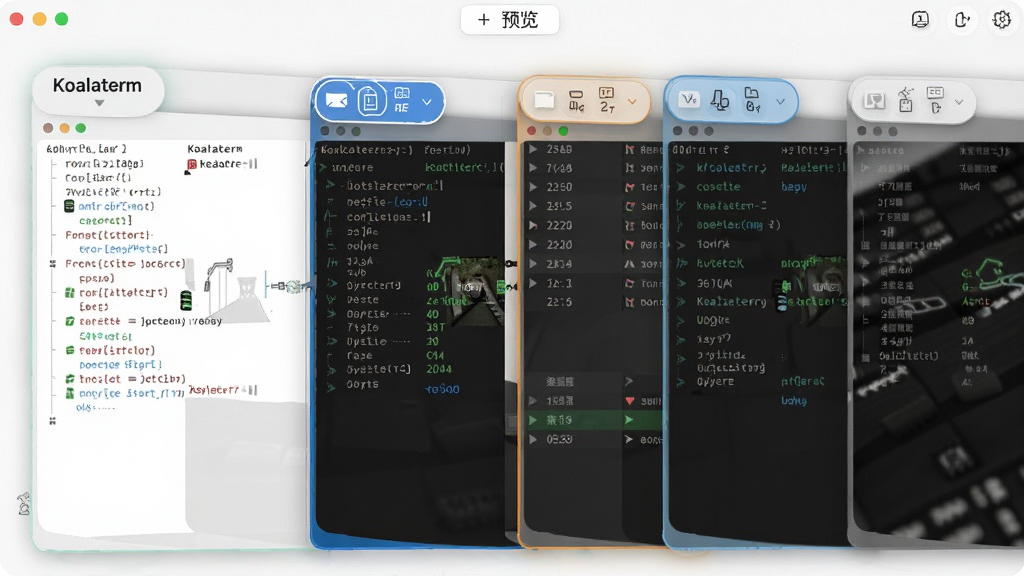Click the icon between the Vo and folder icons
This screenshot has width=1024, height=576.
pyautogui.click(x=720, y=100)
